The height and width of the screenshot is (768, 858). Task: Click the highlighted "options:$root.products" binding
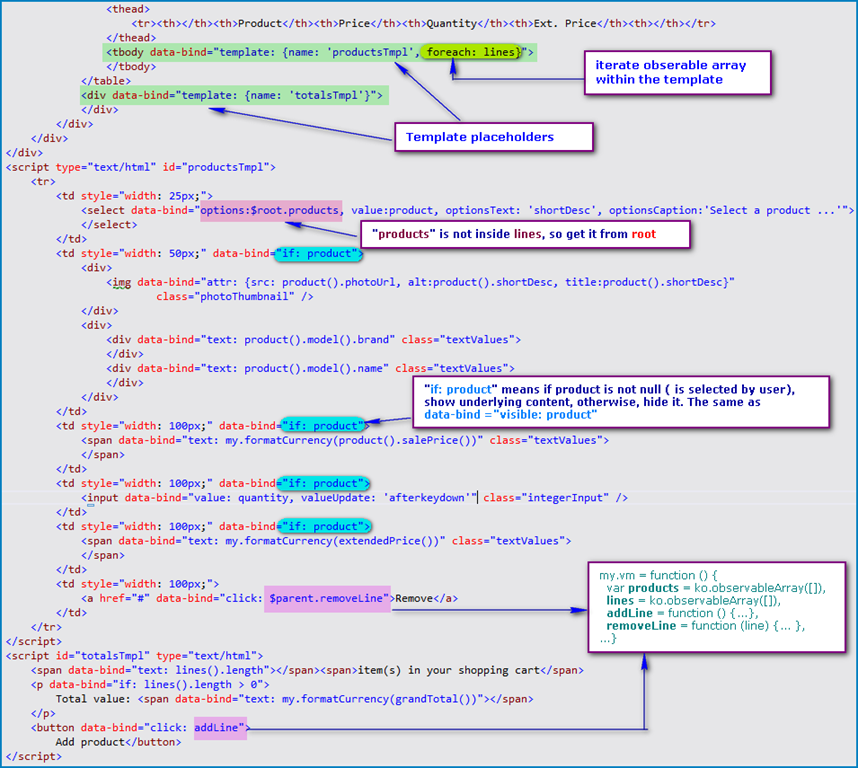pos(269,210)
